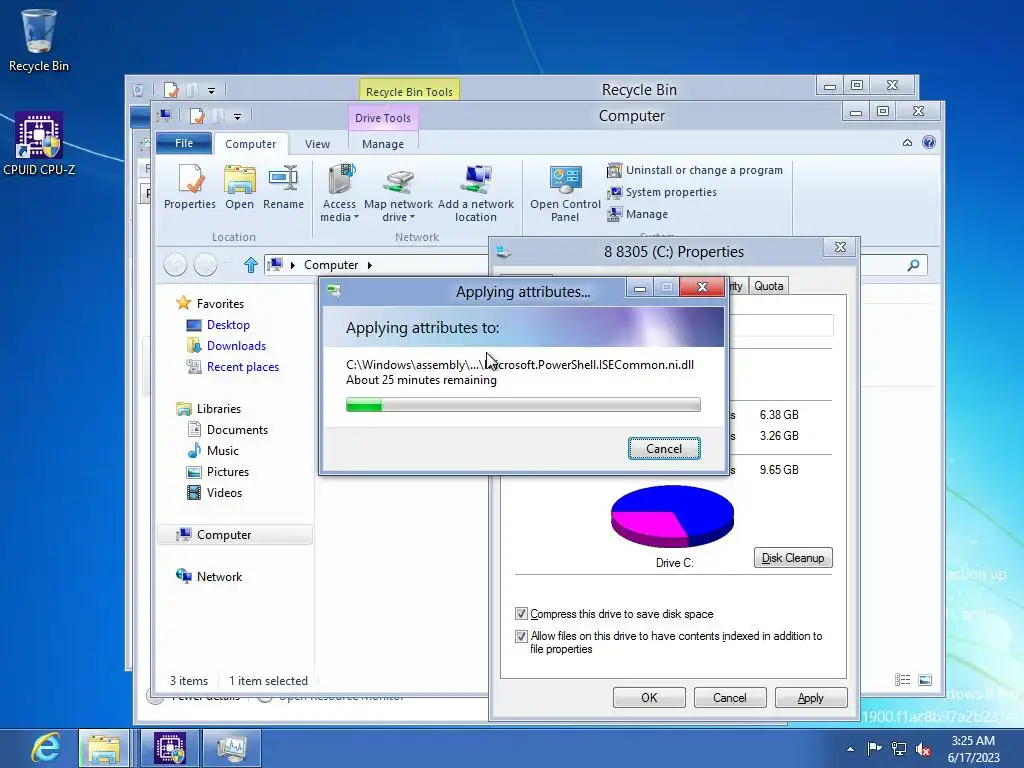The image size is (1024, 768).
Task: Click the Up arrow navigation button
Action: [250, 264]
